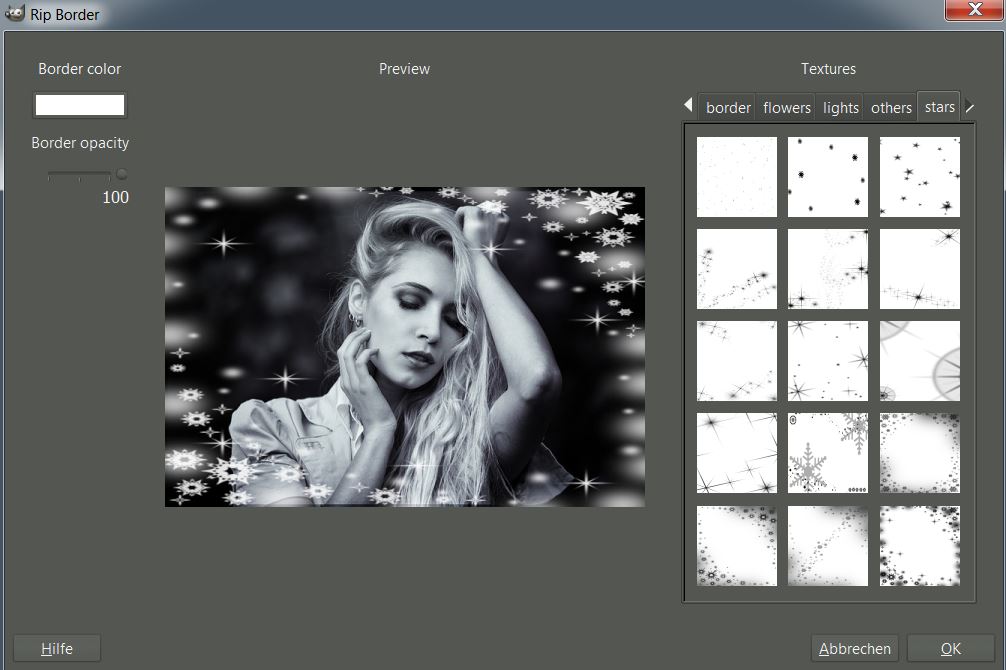Select the small five-point stars texture
The height and width of the screenshot is (670, 1006).
click(919, 176)
